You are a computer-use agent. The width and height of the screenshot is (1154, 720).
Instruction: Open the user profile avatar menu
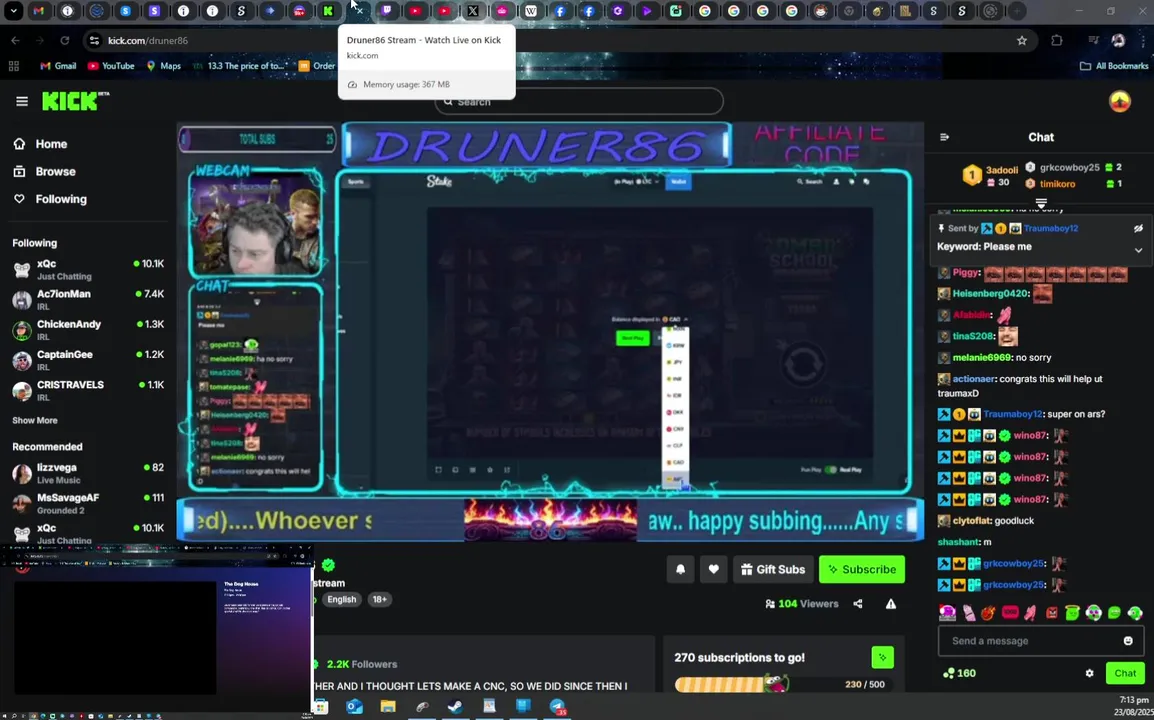[1119, 102]
